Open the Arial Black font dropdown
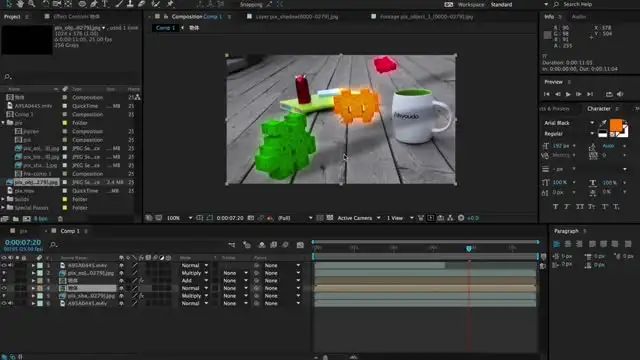 pyautogui.click(x=569, y=123)
